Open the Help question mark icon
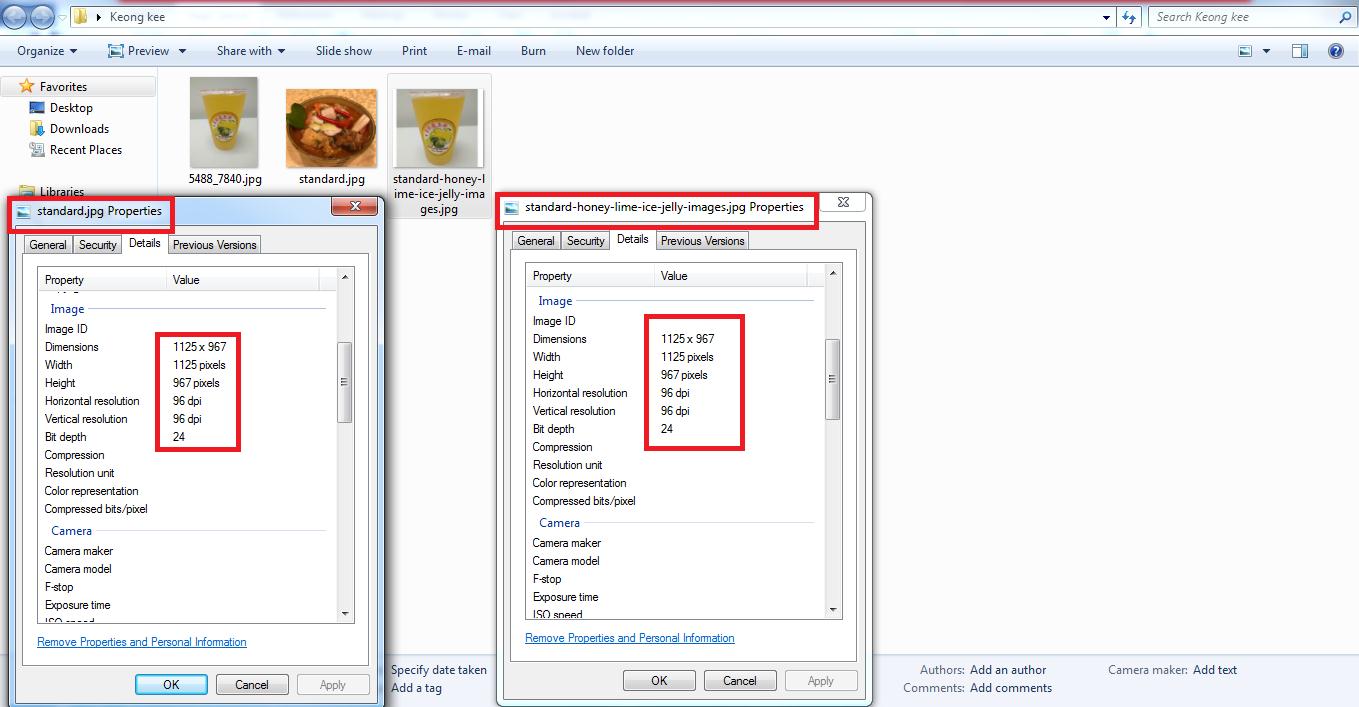The height and width of the screenshot is (707, 1359). (x=1335, y=51)
